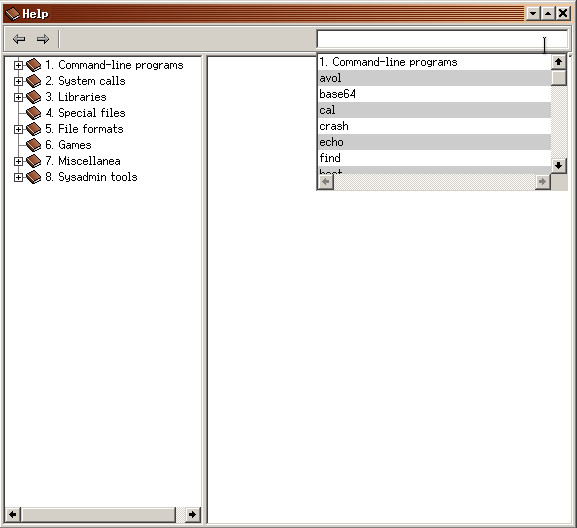
Task: Expand the Command-line programs tree node
Action: (18, 65)
